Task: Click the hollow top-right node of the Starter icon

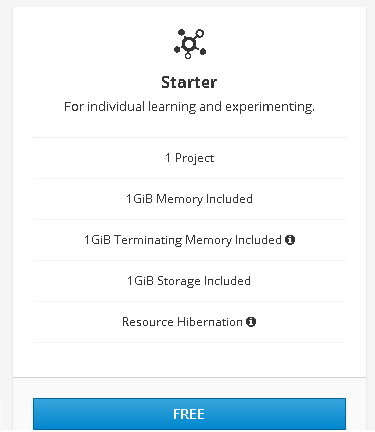Action: pyautogui.click(x=200, y=33)
